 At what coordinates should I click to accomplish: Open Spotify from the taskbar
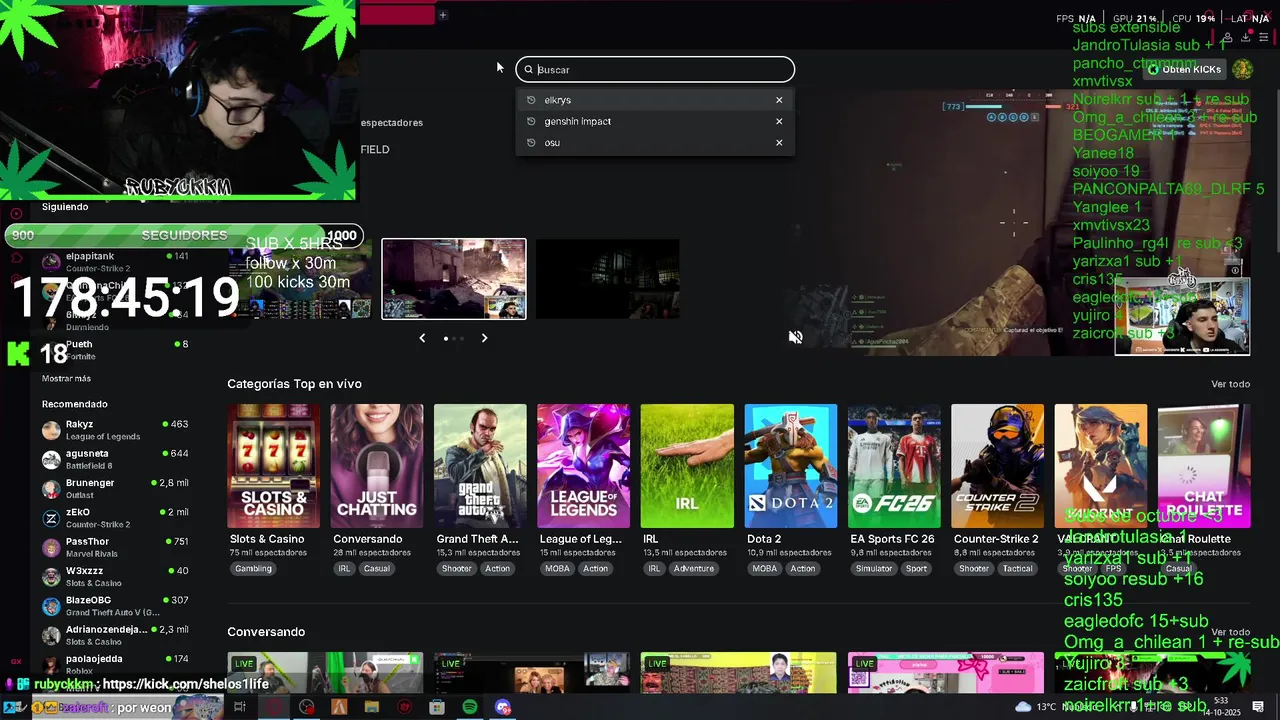[470, 707]
